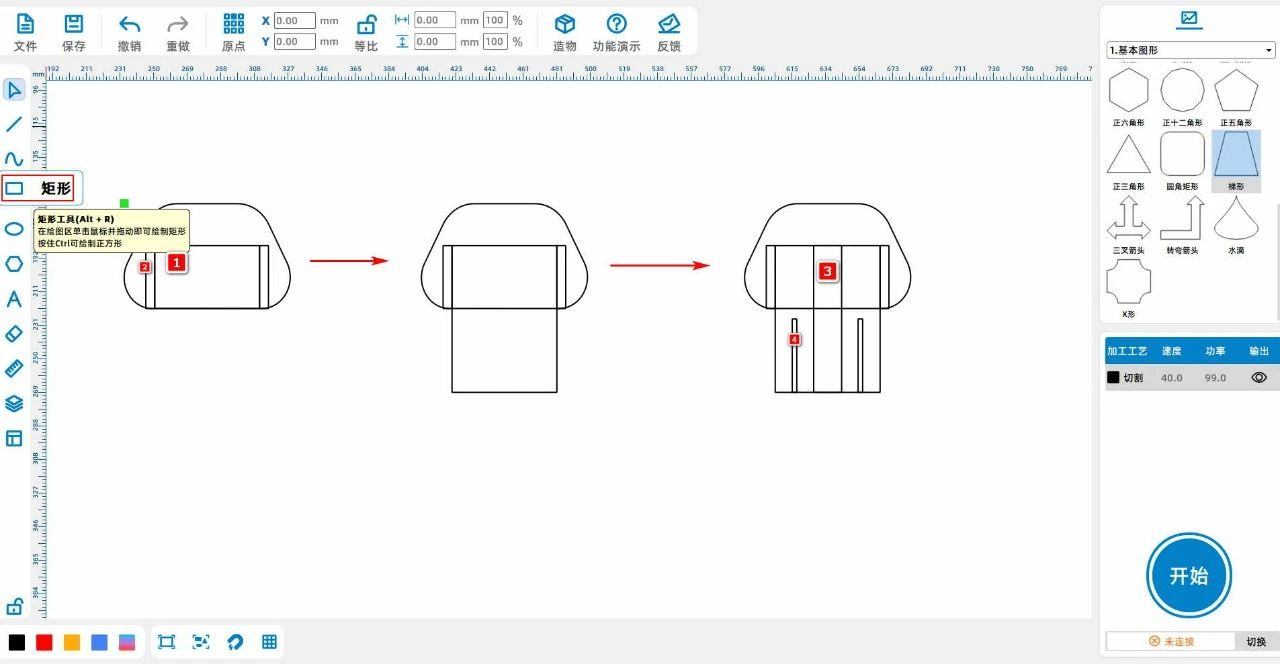The height and width of the screenshot is (664, 1280).
Task: Pick the red color swatch
Action: point(44,642)
